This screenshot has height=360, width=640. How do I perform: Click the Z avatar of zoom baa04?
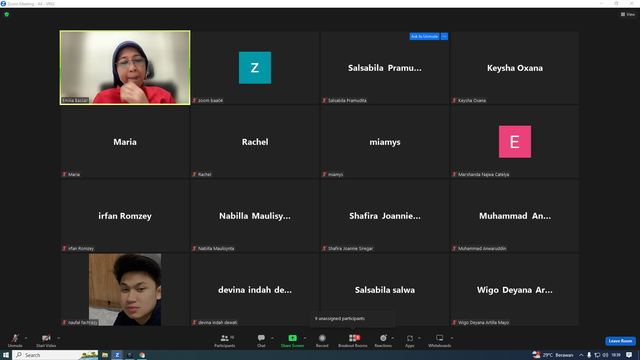click(x=255, y=68)
